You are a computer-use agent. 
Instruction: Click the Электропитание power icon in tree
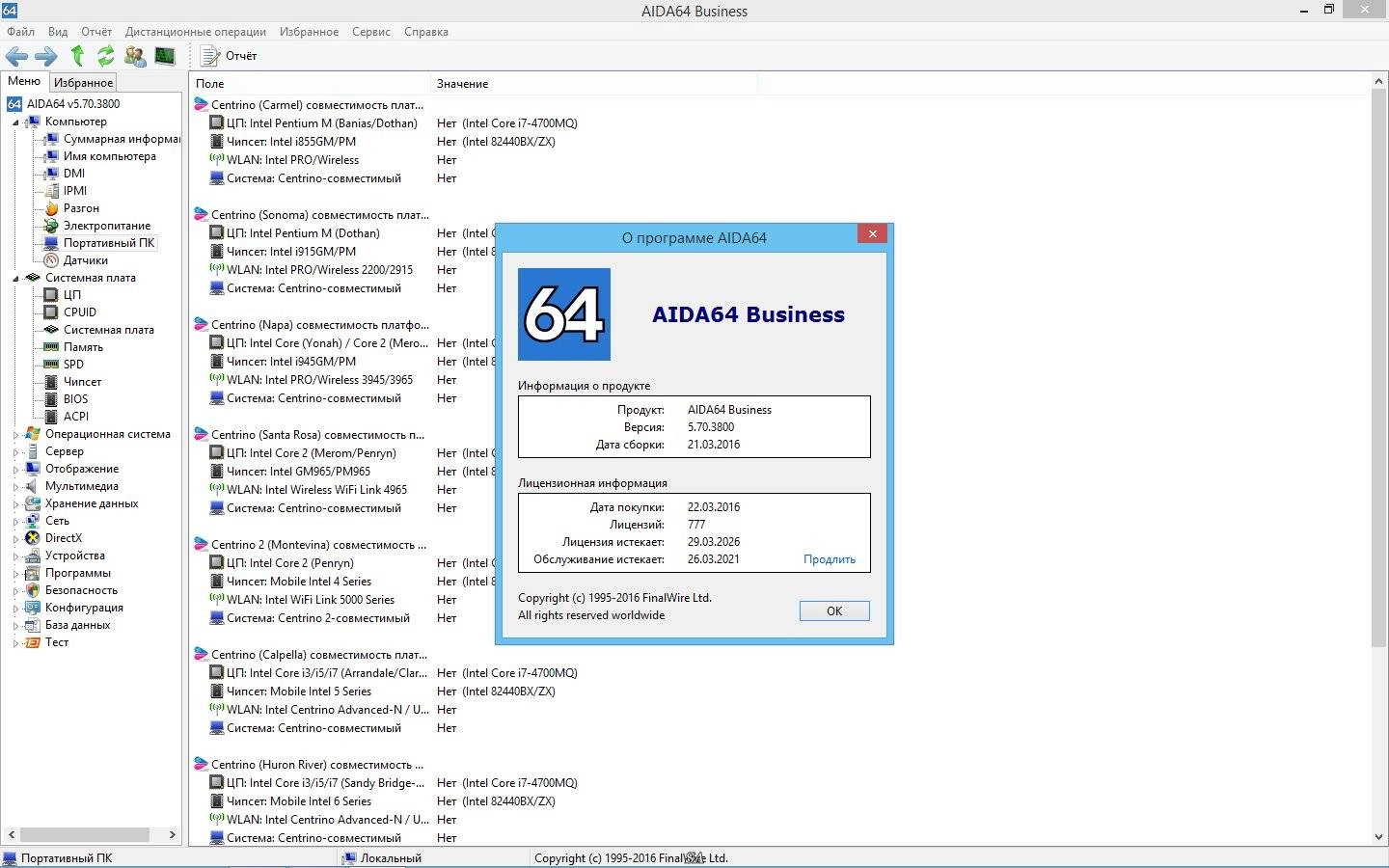pos(52,226)
